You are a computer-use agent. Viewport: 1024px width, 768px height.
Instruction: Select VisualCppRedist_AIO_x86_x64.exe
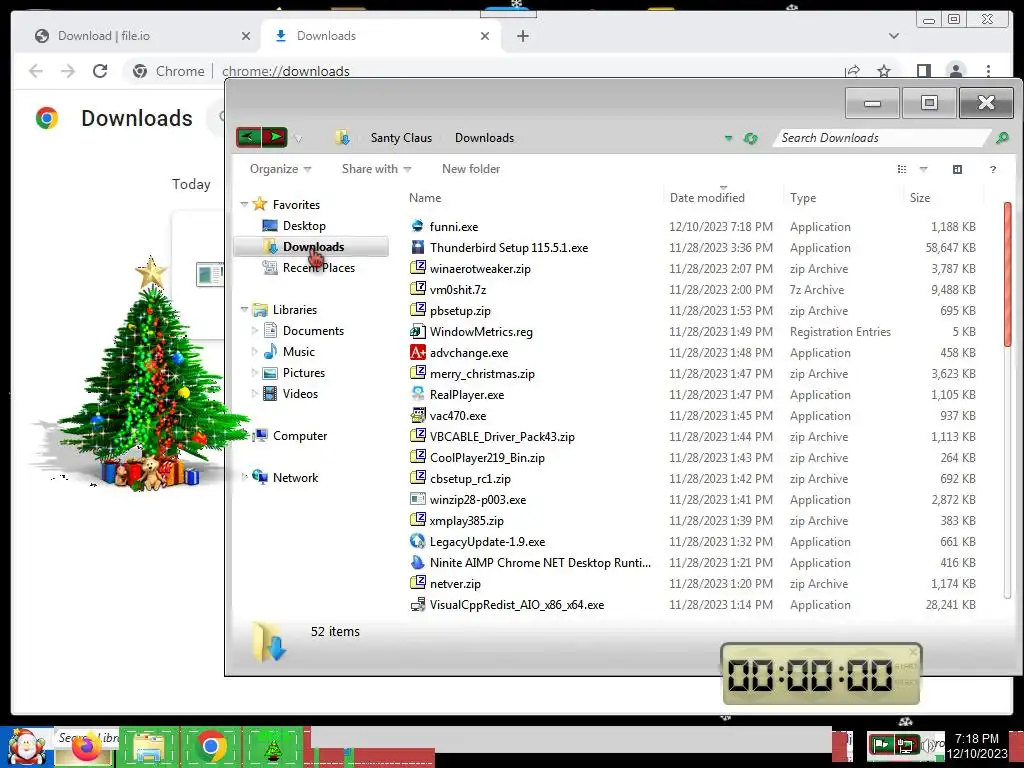(517, 605)
